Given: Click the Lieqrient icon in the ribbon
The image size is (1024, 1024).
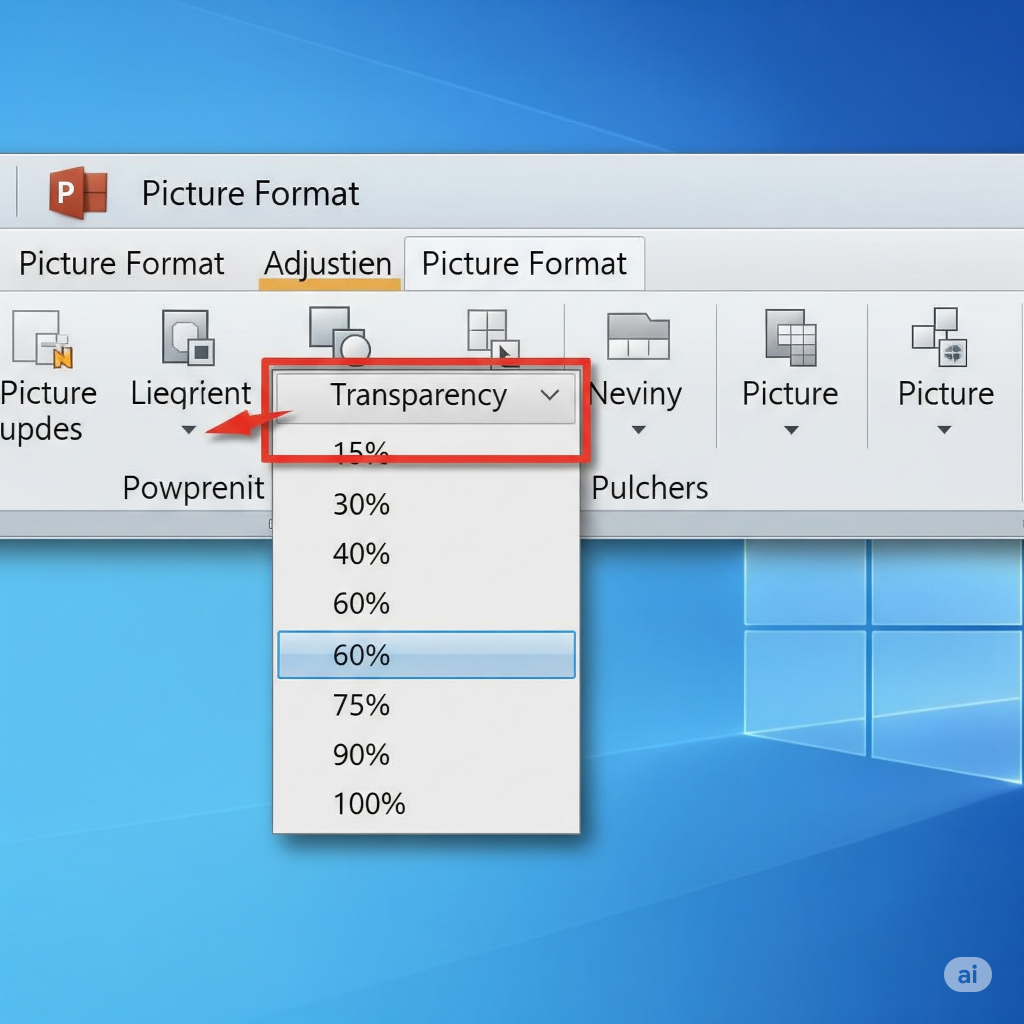Looking at the screenshot, I should pyautogui.click(x=187, y=337).
